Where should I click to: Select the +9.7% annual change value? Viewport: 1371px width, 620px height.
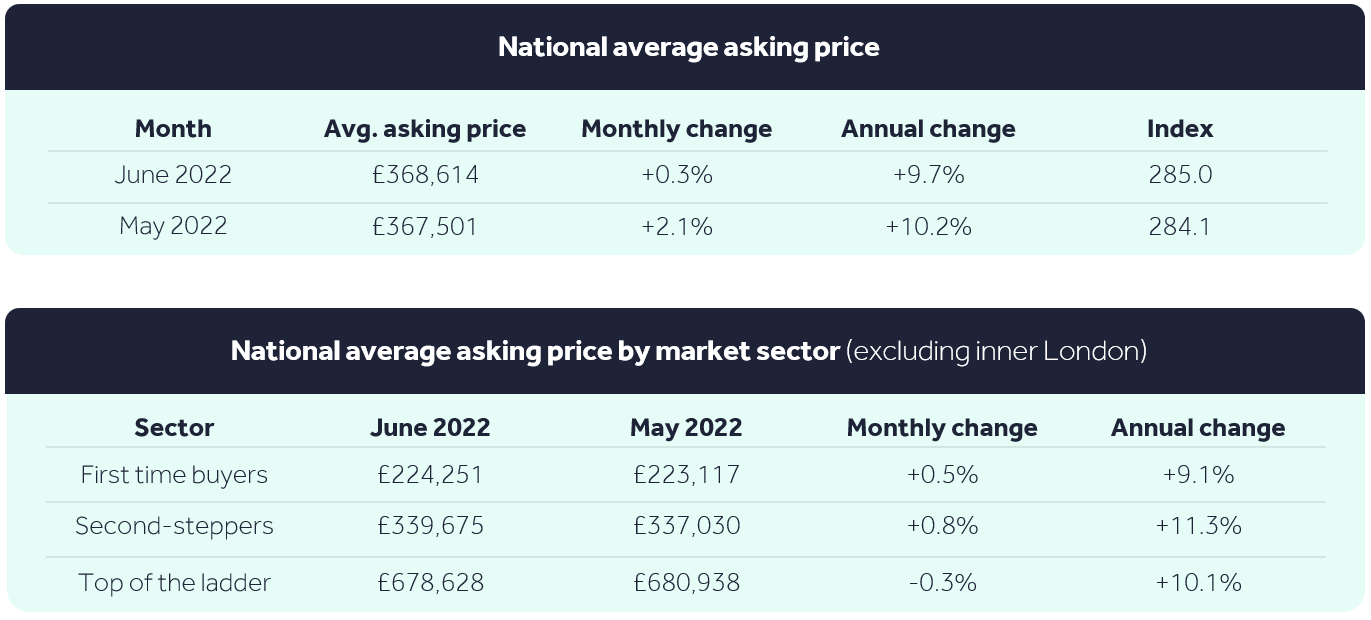[x=928, y=175]
